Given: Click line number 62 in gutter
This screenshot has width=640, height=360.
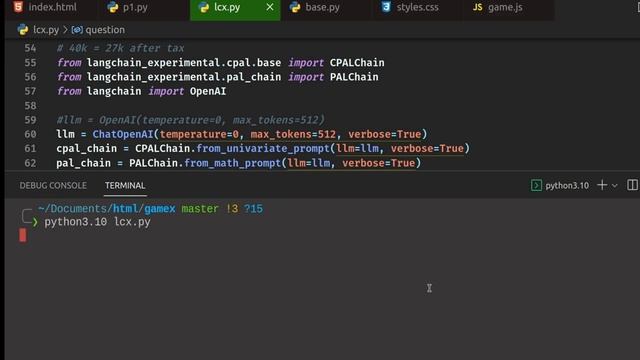Looking at the screenshot, I should pos(30,163).
